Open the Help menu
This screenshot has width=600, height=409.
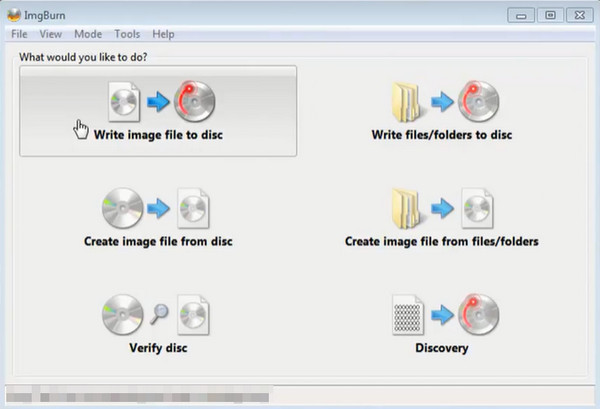pos(163,34)
